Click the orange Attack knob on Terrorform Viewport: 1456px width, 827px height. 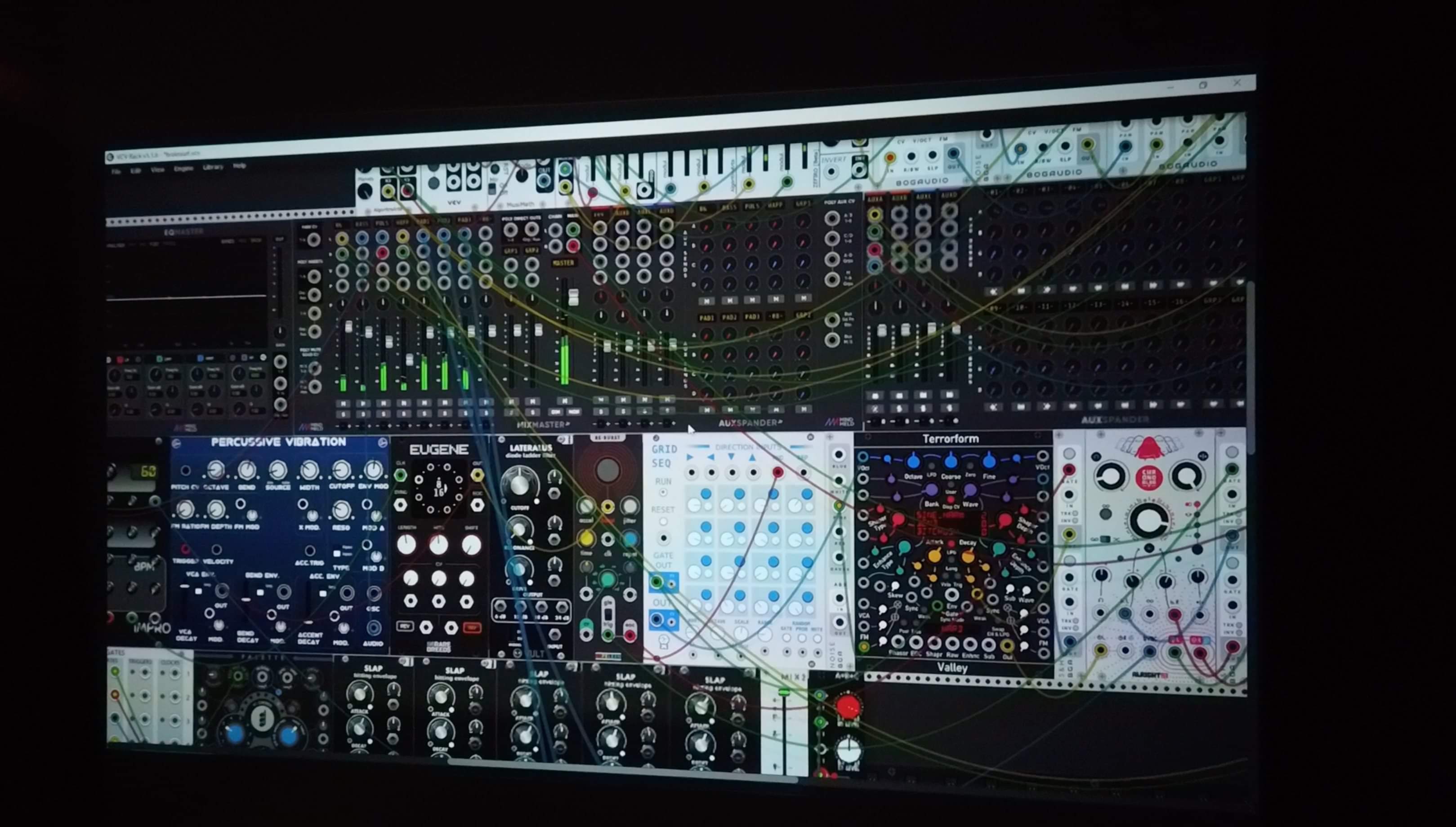pos(934,556)
